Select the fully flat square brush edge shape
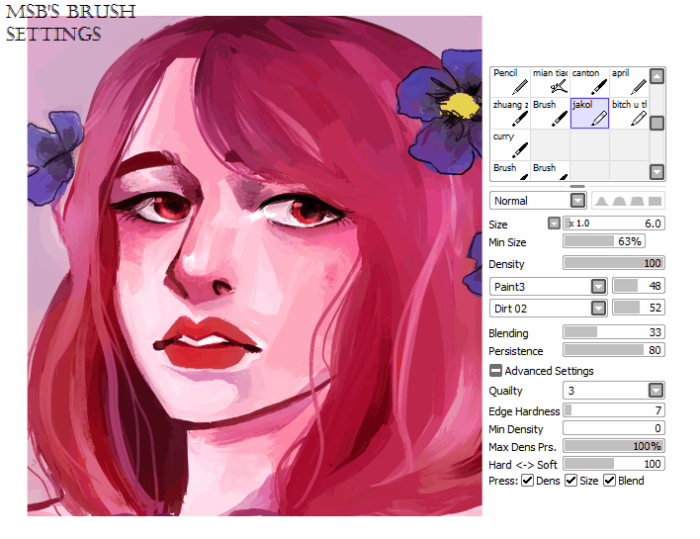 [655, 201]
